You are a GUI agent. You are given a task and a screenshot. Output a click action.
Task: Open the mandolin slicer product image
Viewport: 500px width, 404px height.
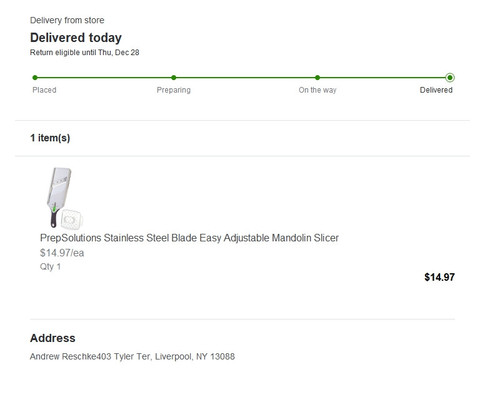tap(65, 198)
